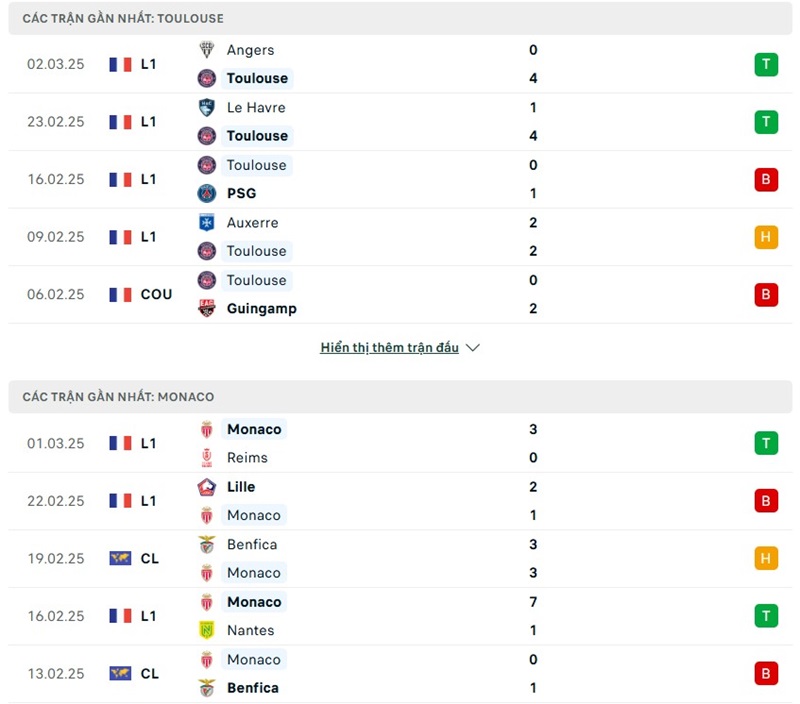The image size is (800, 704).
Task: Click the Le Havre club crest
Action: [x=207, y=108]
